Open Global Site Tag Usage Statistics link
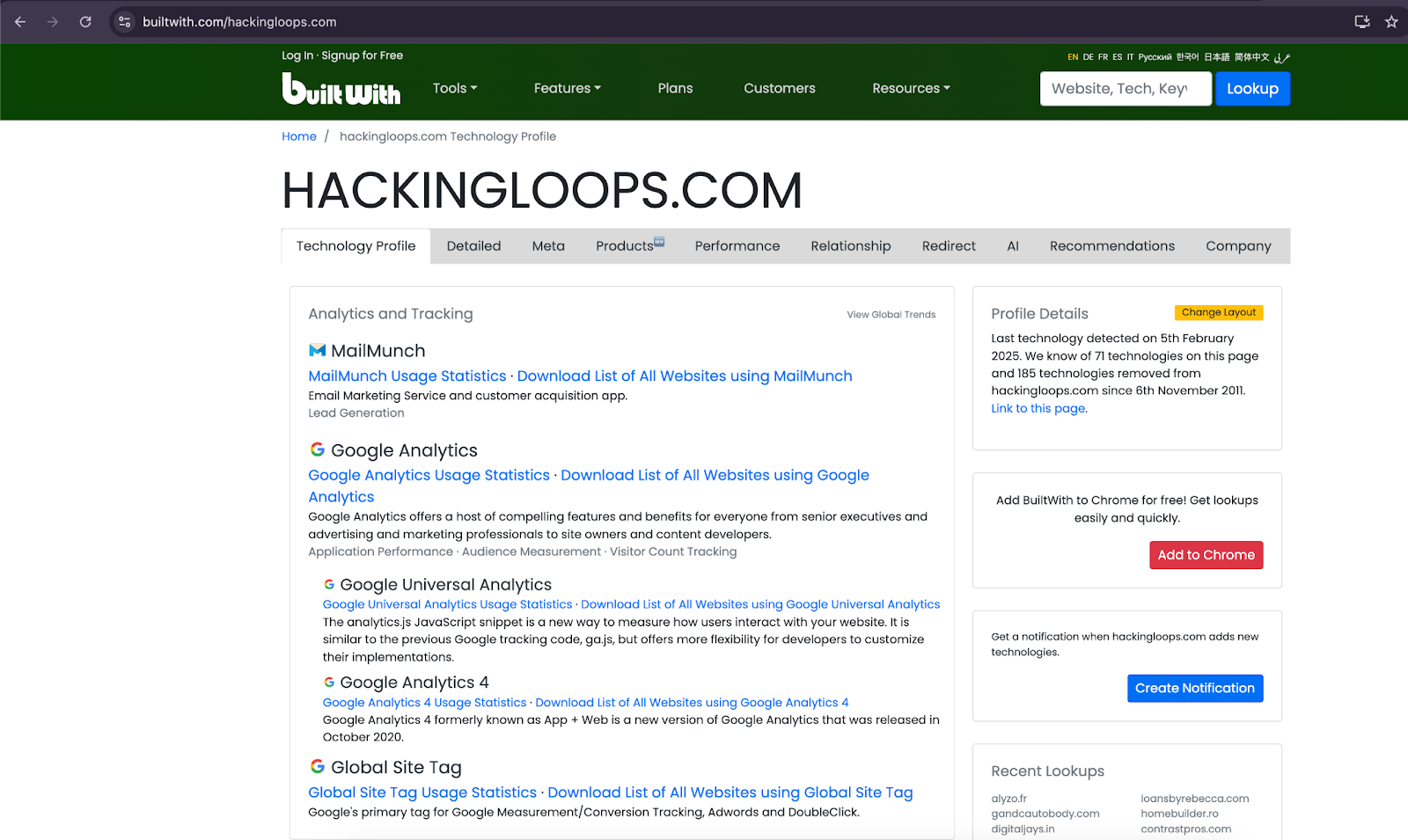 click(x=422, y=793)
